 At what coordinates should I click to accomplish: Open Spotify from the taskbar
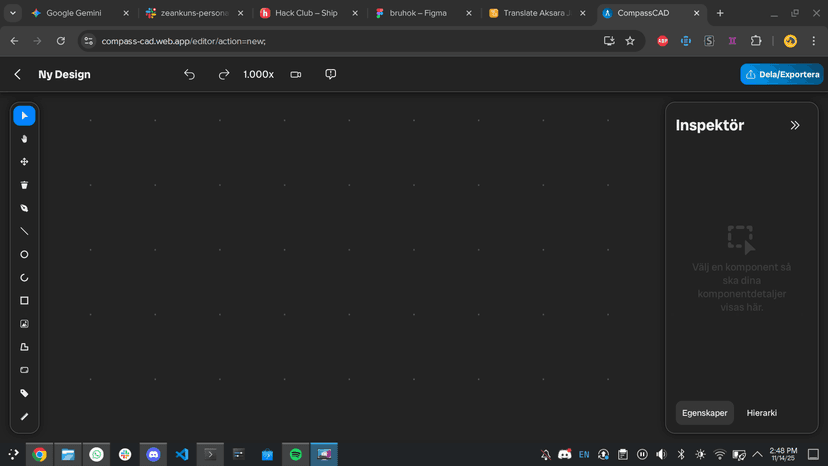pos(296,454)
